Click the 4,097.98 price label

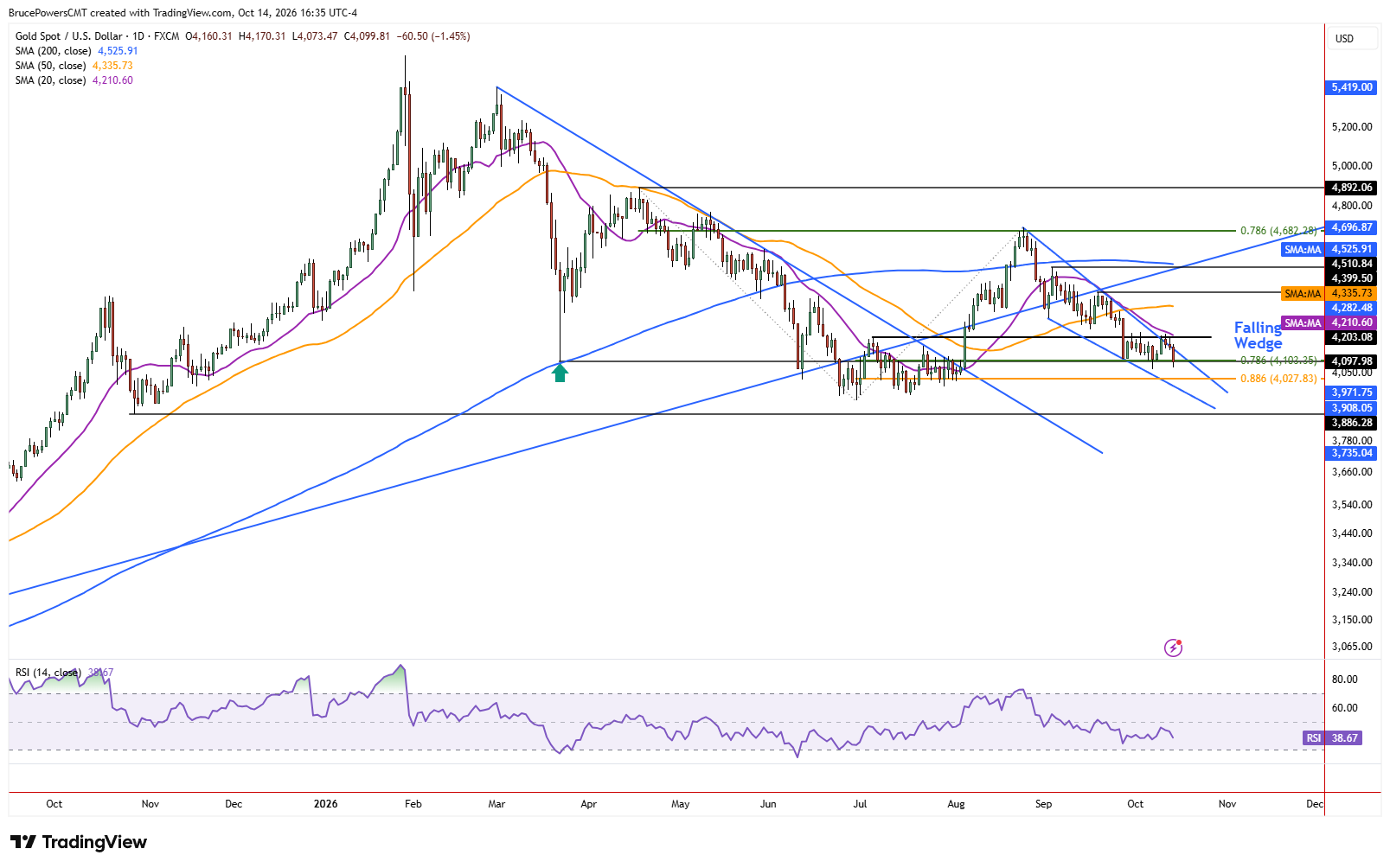pos(1352,361)
